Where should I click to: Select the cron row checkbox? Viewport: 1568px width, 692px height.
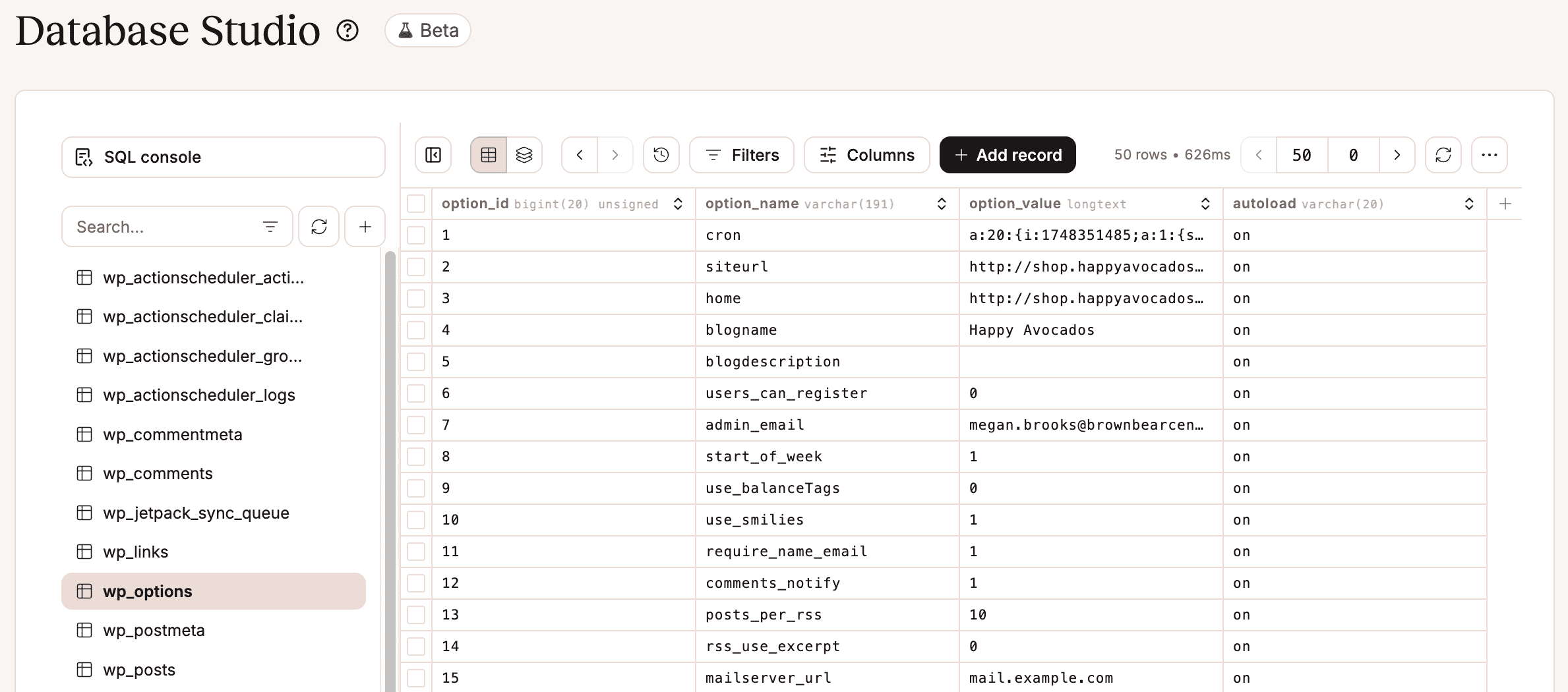(x=416, y=235)
